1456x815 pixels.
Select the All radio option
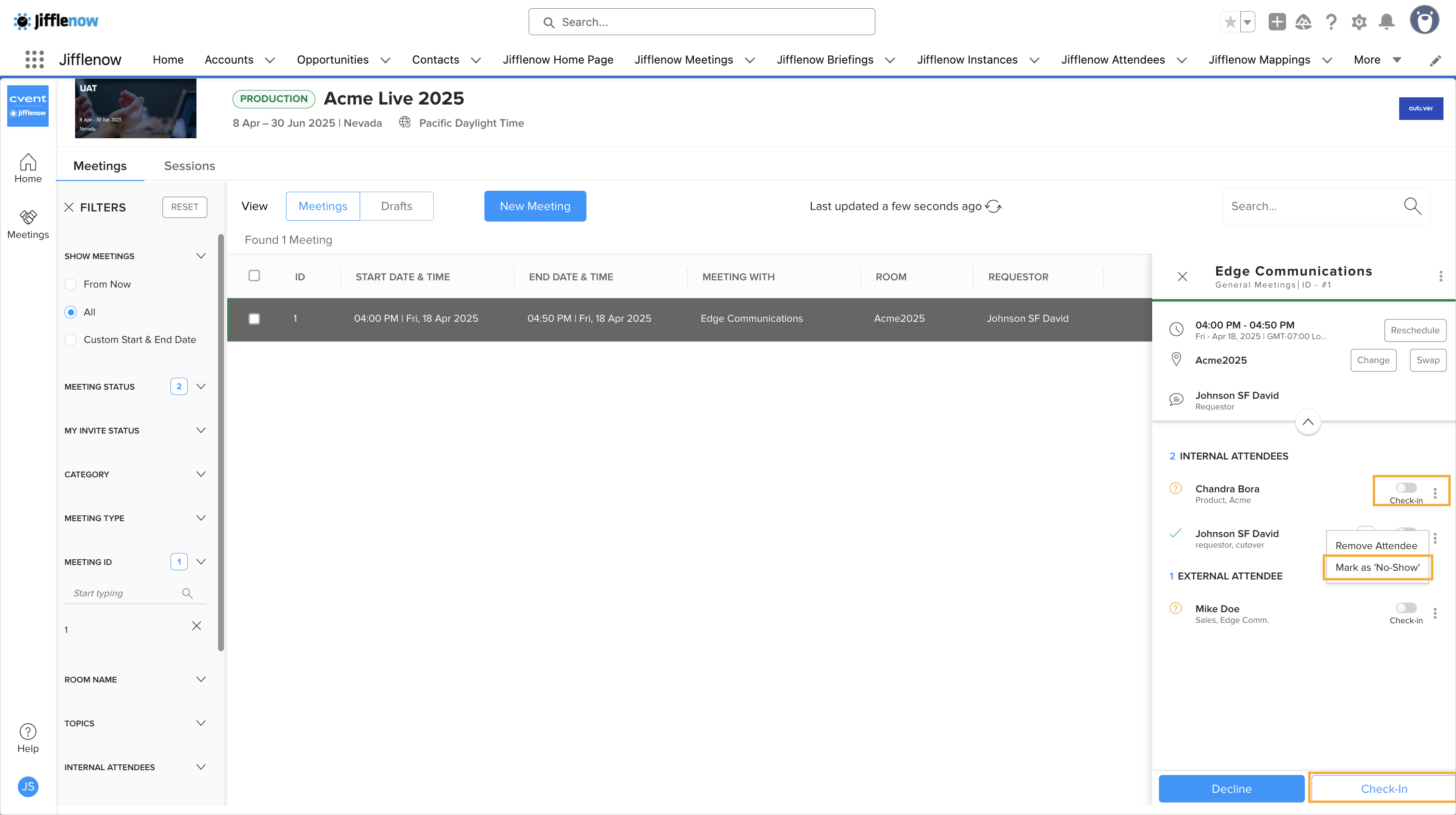click(71, 312)
